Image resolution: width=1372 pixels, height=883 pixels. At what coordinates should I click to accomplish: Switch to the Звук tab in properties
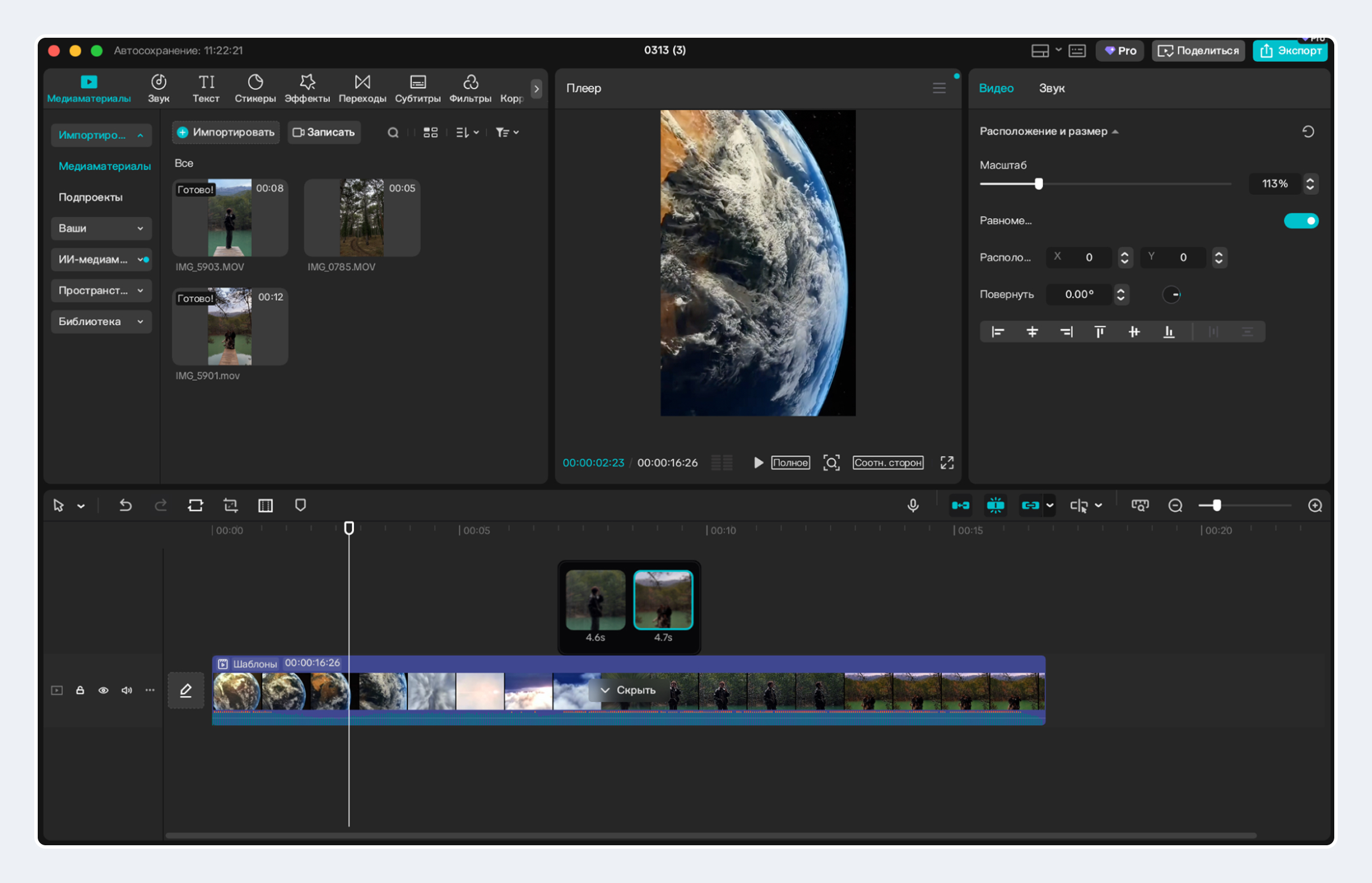coord(1052,88)
